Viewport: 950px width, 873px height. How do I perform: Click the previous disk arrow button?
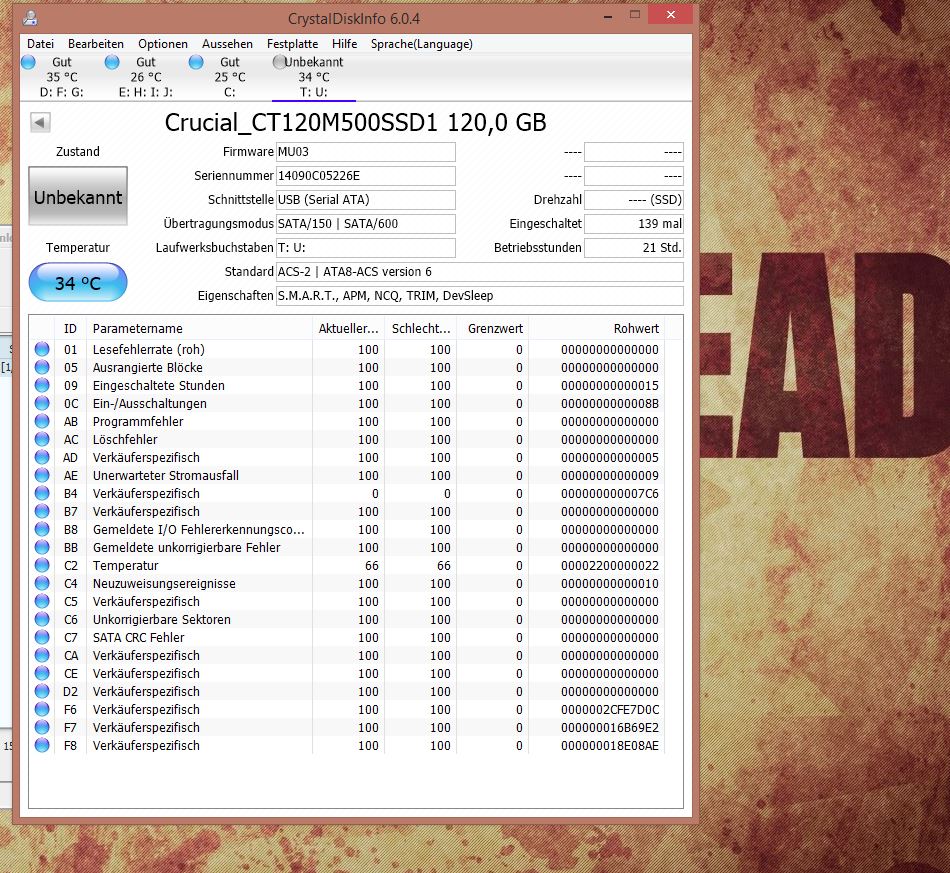click(40, 122)
